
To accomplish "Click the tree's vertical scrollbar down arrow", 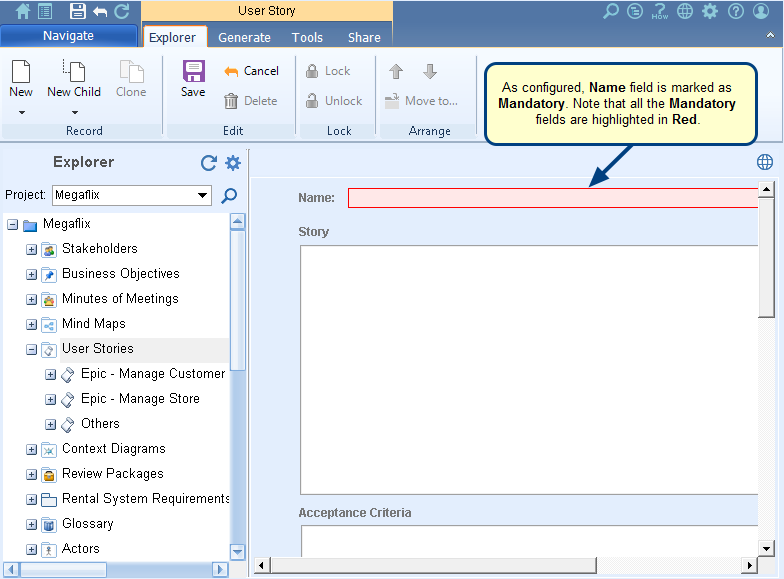I will pyautogui.click(x=238, y=552).
